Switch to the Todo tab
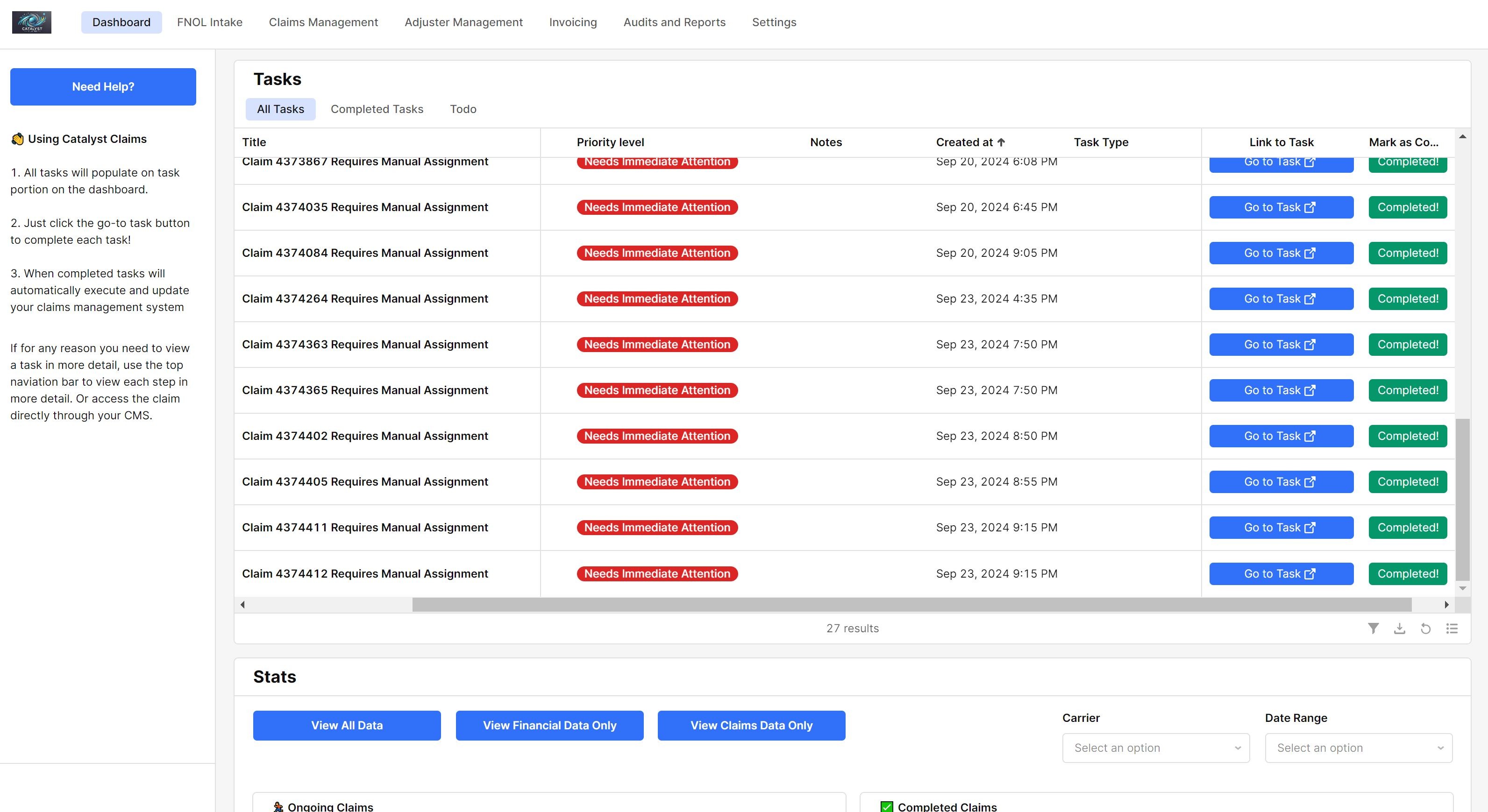This screenshot has width=1488, height=812. pyautogui.click(x=463, y=109)
